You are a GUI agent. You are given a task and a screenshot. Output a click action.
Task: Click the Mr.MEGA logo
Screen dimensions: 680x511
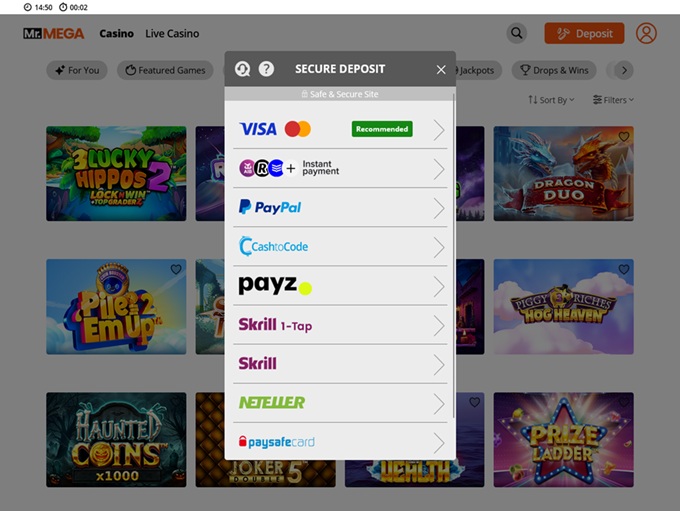tap(54, 33)
